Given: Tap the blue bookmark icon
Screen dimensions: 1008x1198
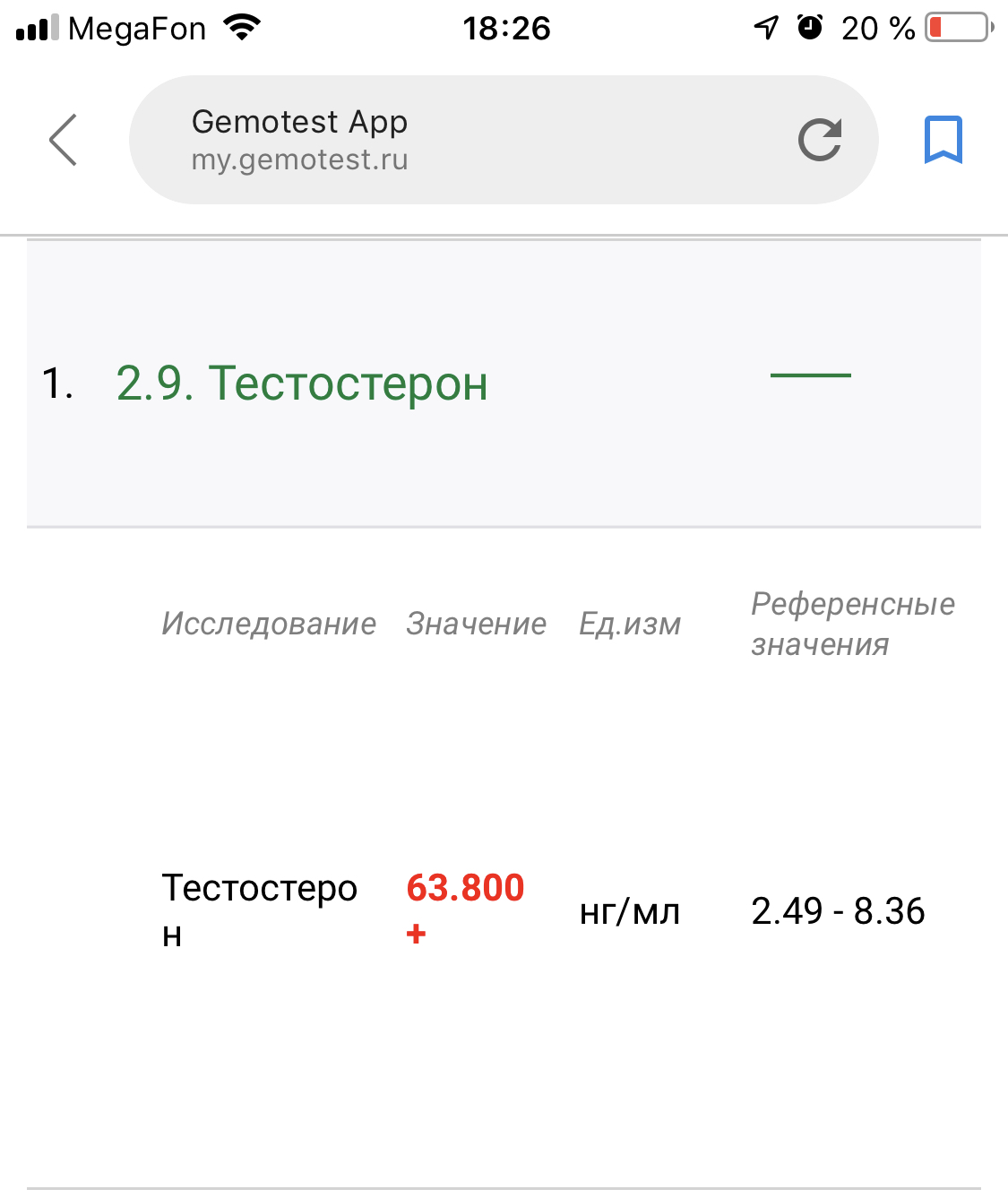Looking at the screenshot, I should coord(943,140).
